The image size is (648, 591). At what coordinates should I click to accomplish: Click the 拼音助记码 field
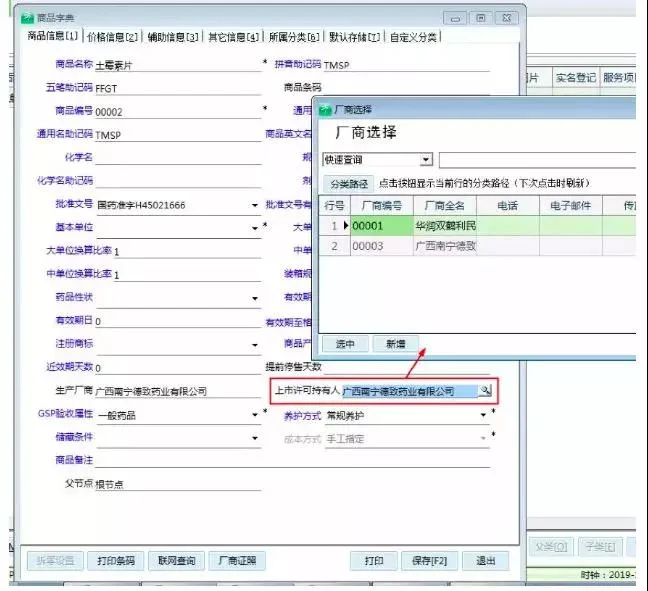(406, 65)
